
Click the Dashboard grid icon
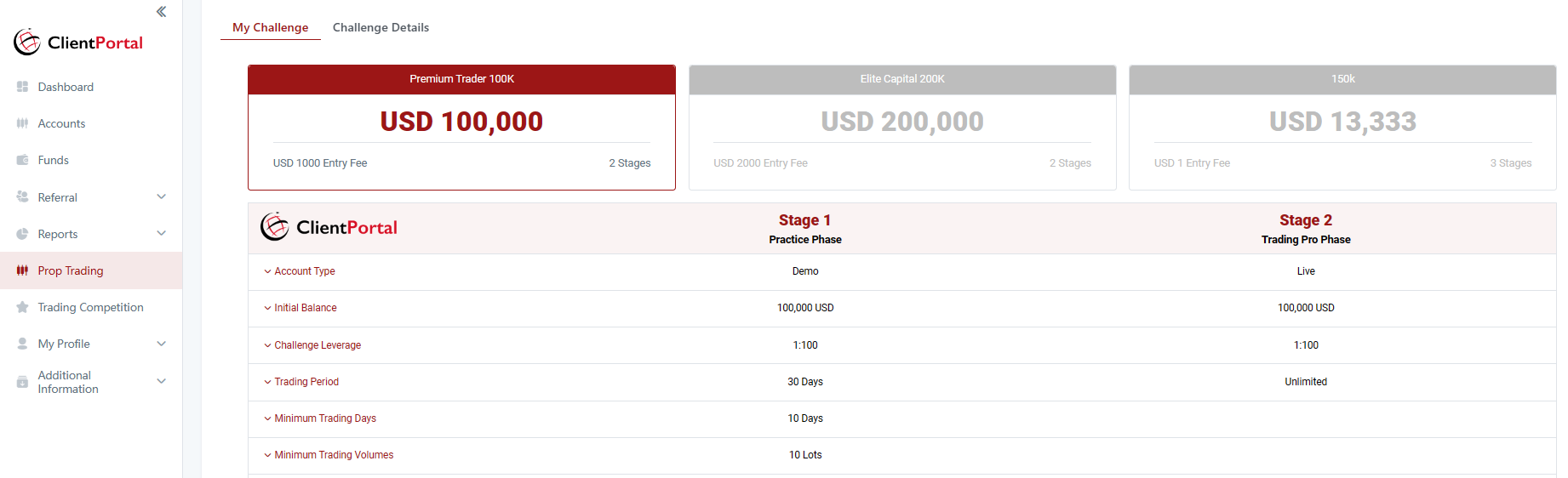[x=22, y=87]
